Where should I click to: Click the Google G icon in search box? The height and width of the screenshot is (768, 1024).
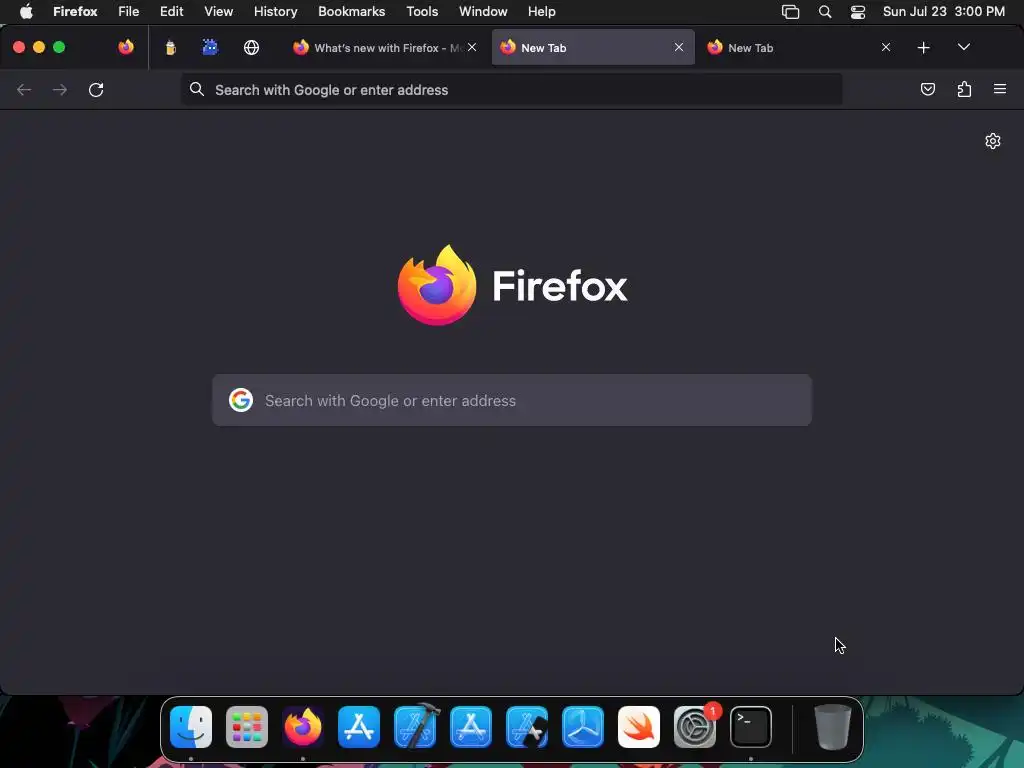pos(241,400)
